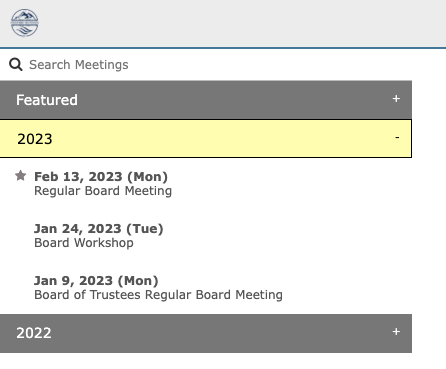Select the Jan 9, 2023 (Mon) date
The width and height of the screenshot is (446, 369).
coord(96,281)
